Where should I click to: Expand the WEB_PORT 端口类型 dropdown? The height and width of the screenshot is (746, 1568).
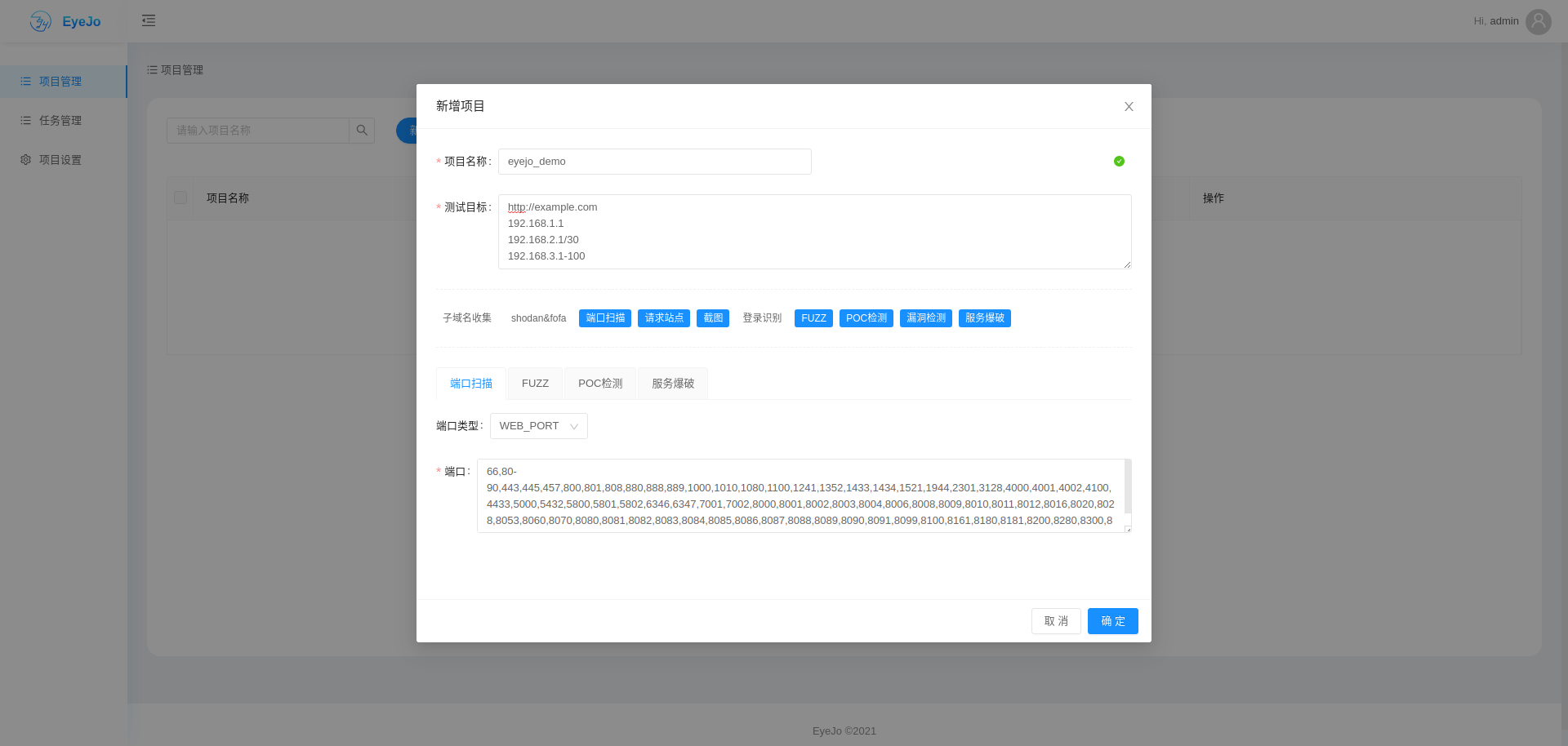[539, 426]
